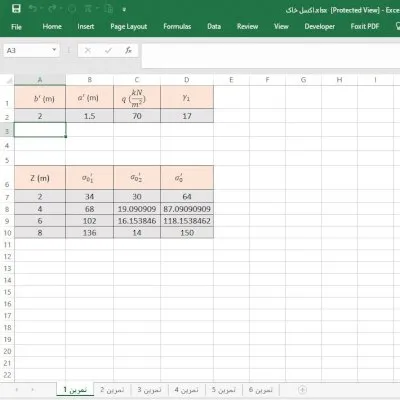The width and height of the screenshot is (400, 400).
Task: Open the Undo history dropdown arrow
Action: pyautogui.click(x=41, y=9)
